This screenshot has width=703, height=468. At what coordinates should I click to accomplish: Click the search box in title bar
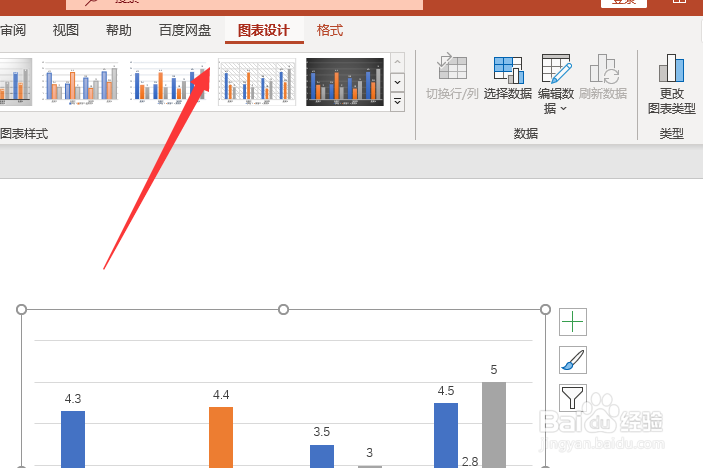point(244,4)
